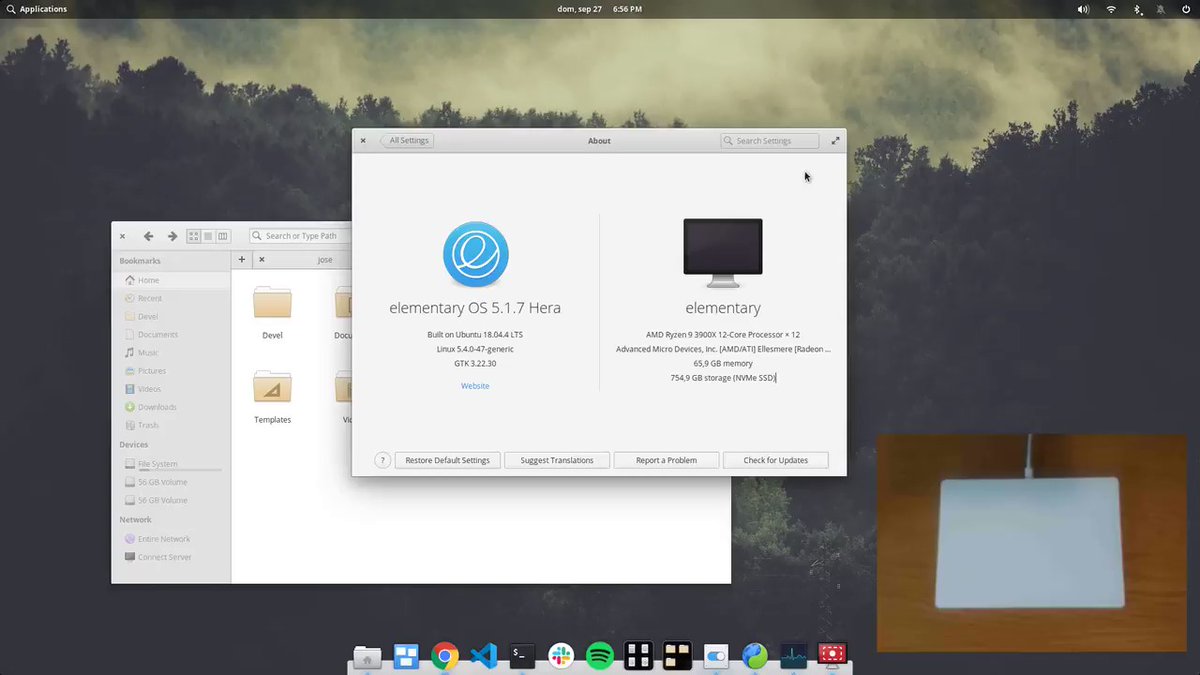
Task: Open the Multitasking View dock icon
Action: click(406, 657)
